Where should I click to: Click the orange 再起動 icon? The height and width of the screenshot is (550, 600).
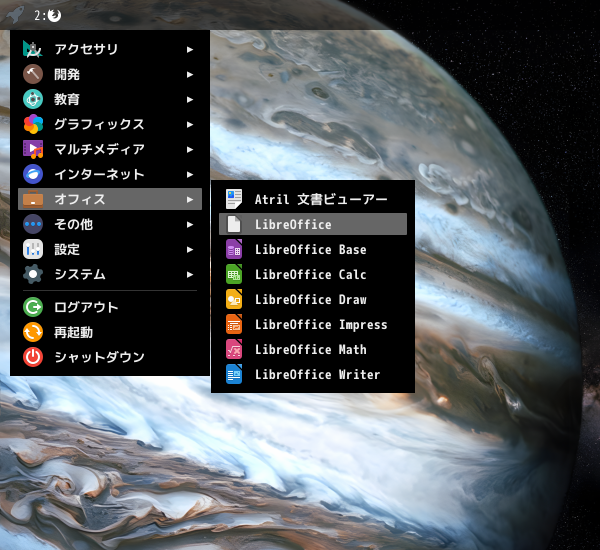[x=33, y=332]
